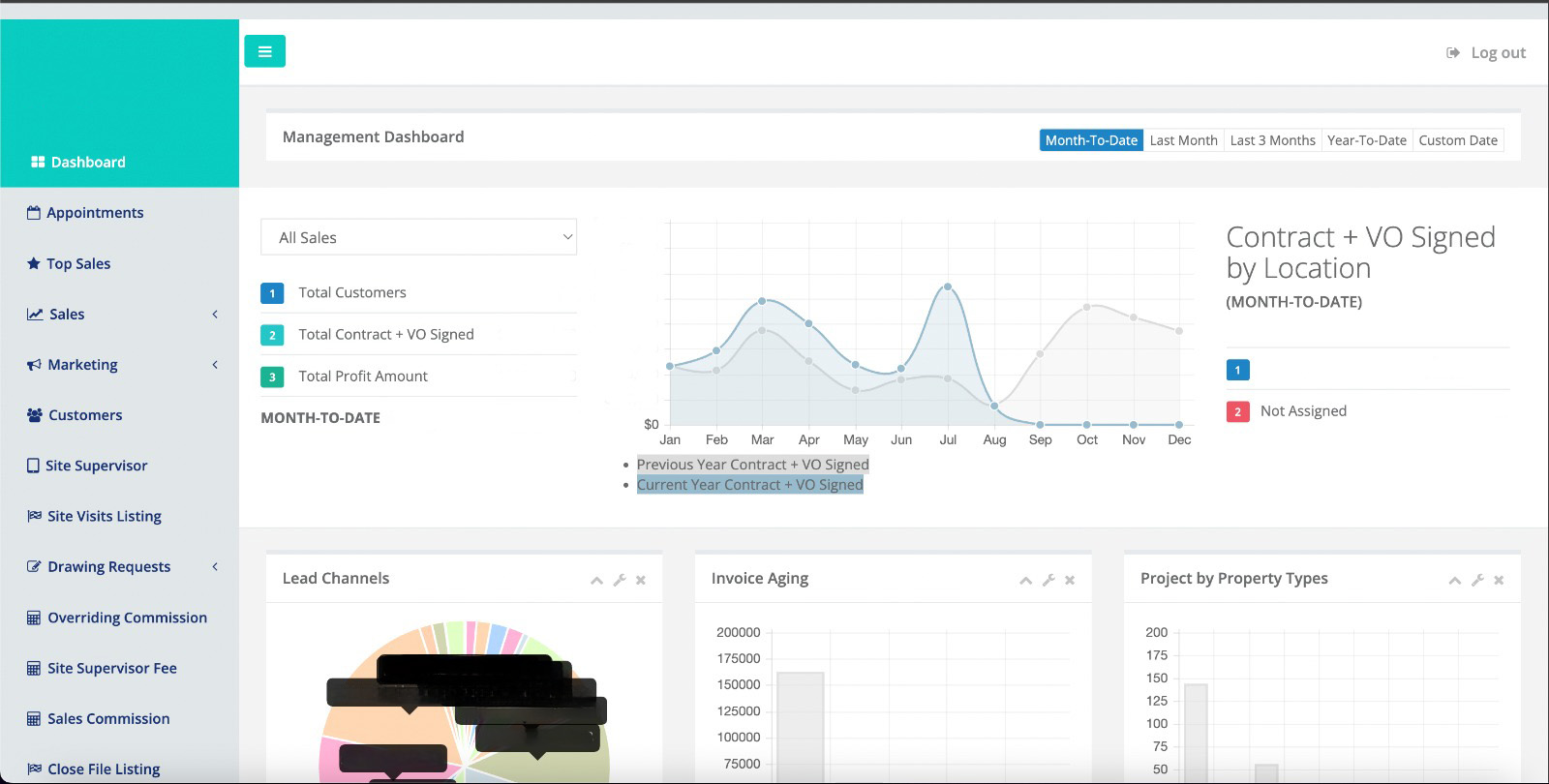Click the Total Profit Amount row
The image size is (1549, 784).
[418, 377]
